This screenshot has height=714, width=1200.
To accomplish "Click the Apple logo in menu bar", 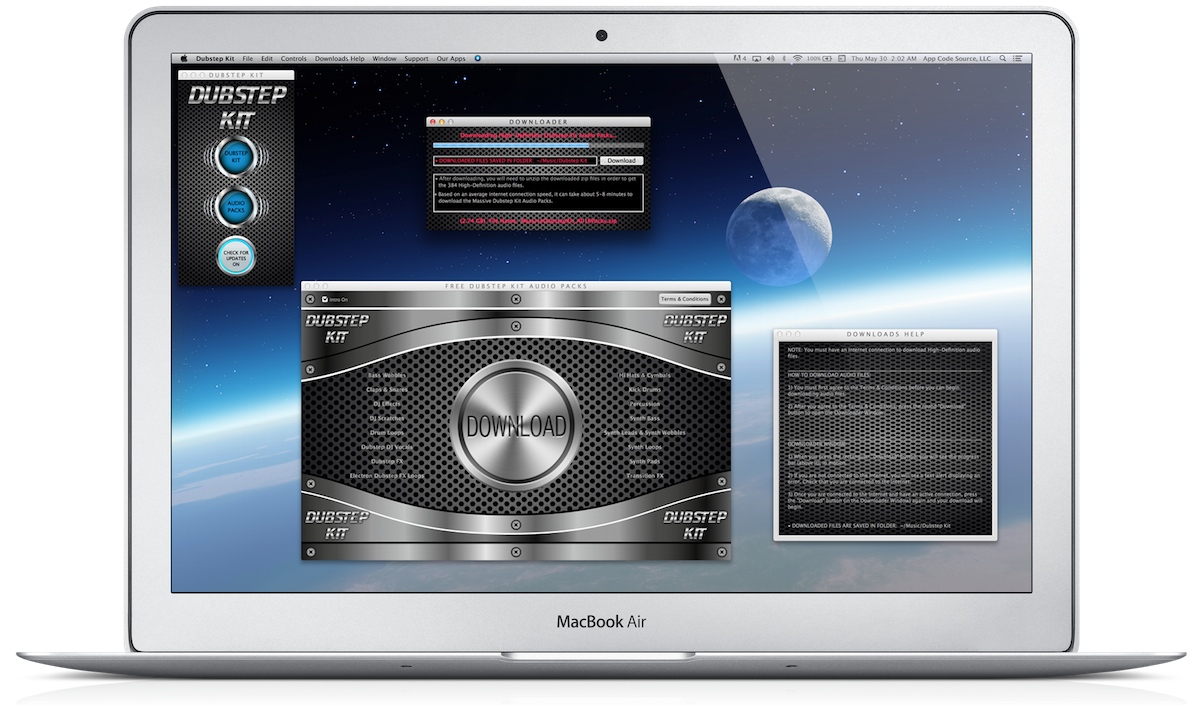I will (184, 59).
